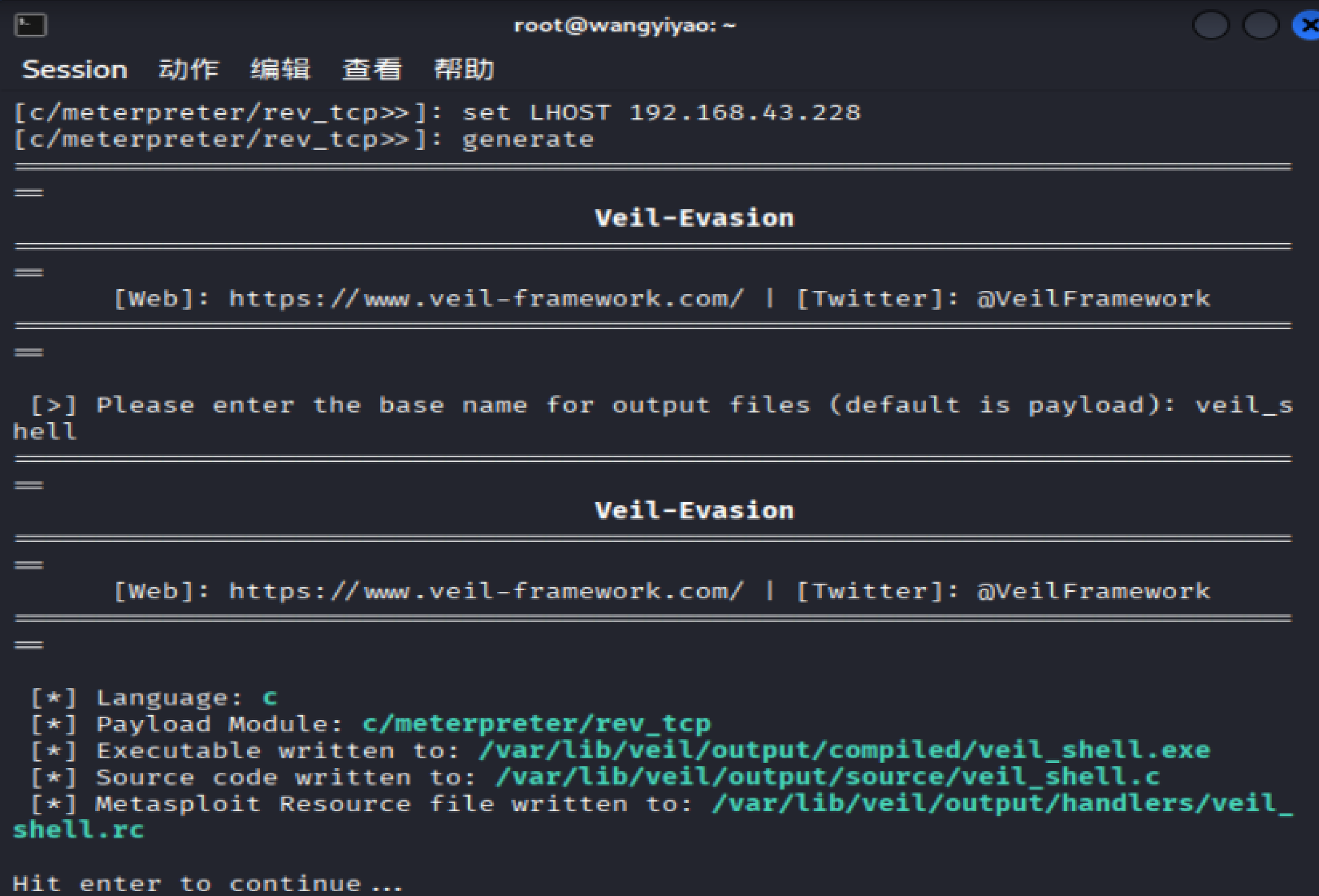Click the second @VeilFramework Twitter handle

click(1093, 591)
